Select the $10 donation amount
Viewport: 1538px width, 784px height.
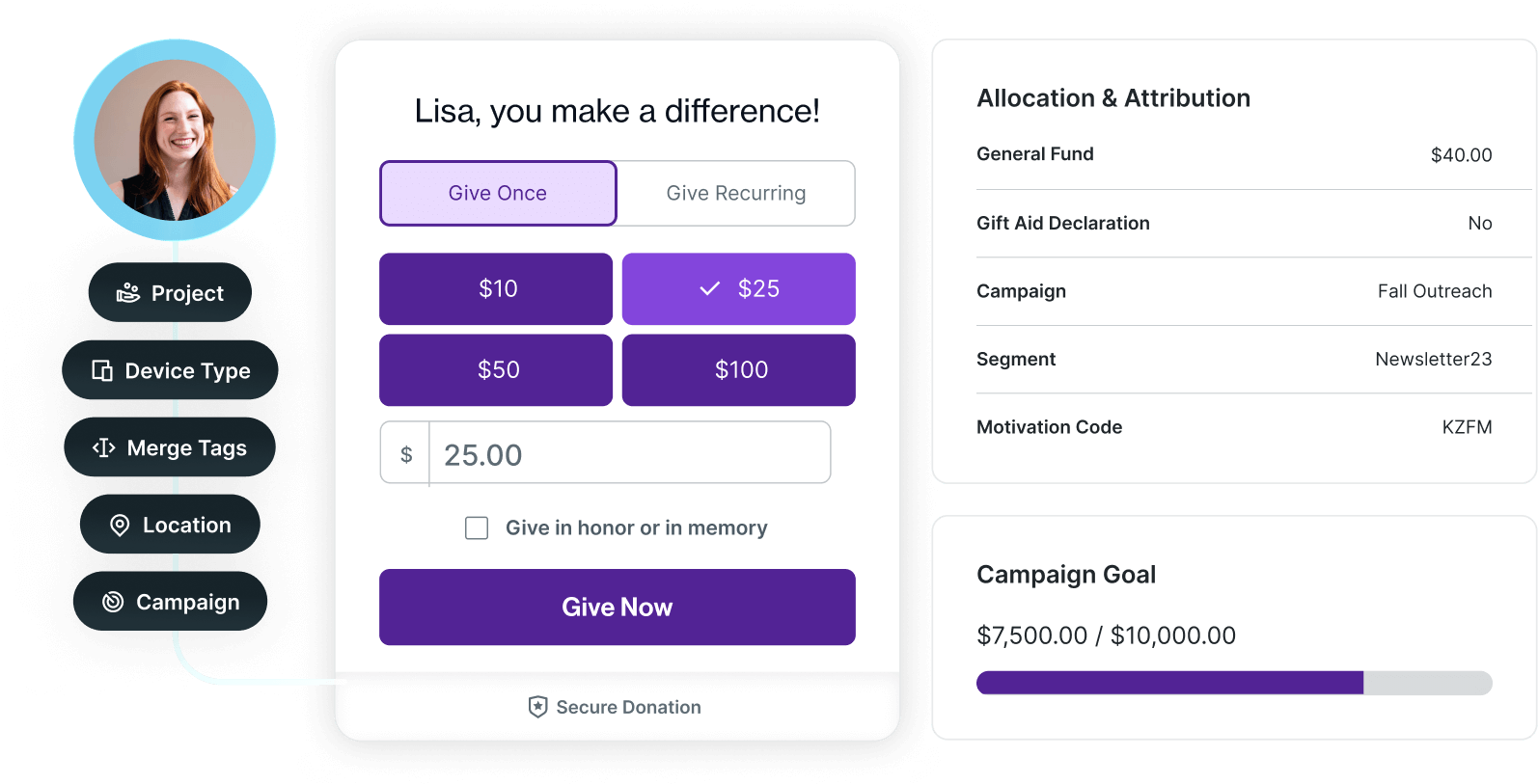coord(496,288)
